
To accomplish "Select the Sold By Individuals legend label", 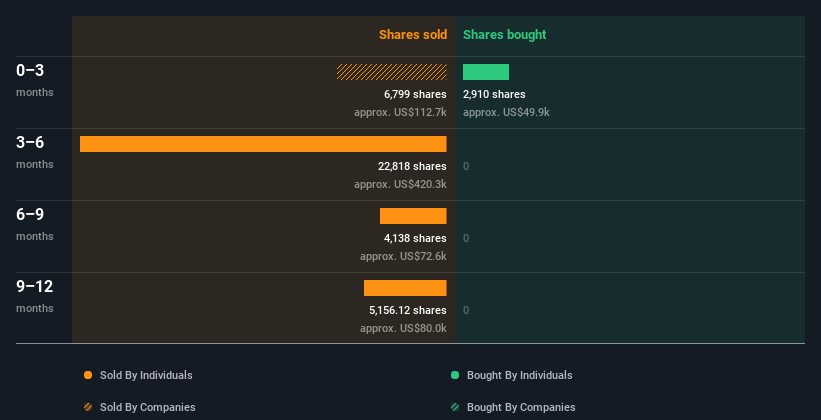I will pos(146,375).
